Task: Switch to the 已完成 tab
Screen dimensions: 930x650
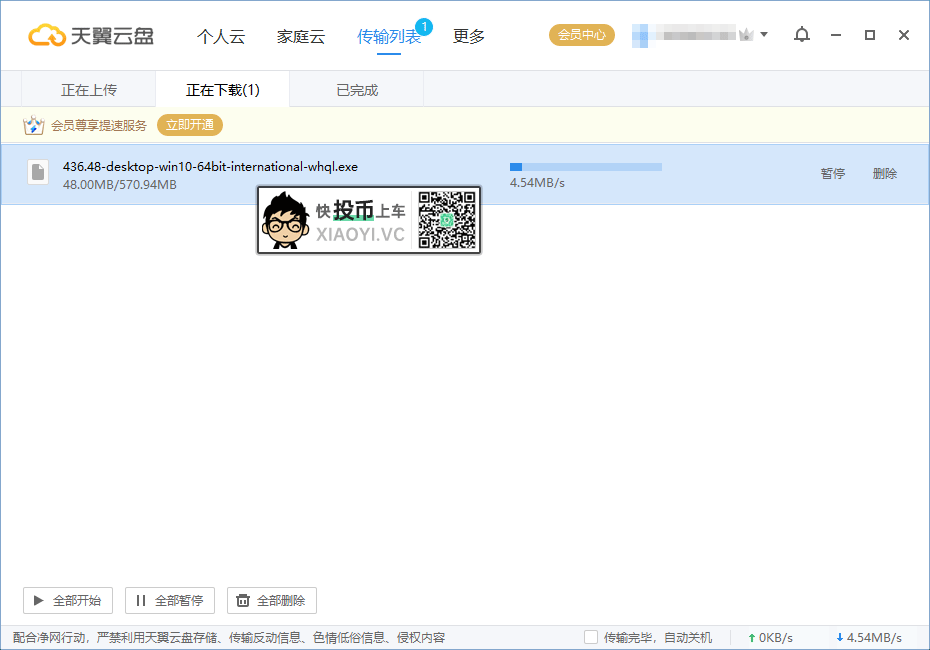Action: point(355,88)
